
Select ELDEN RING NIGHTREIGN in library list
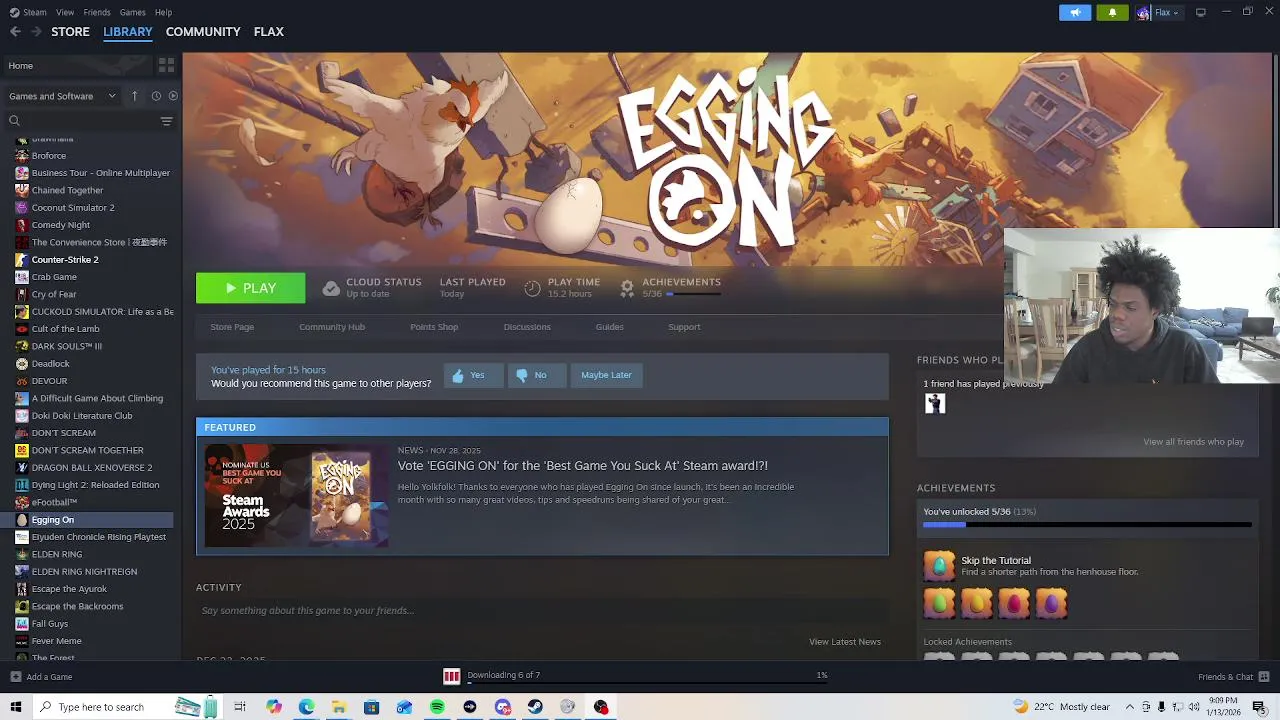[x=84, y=572]
